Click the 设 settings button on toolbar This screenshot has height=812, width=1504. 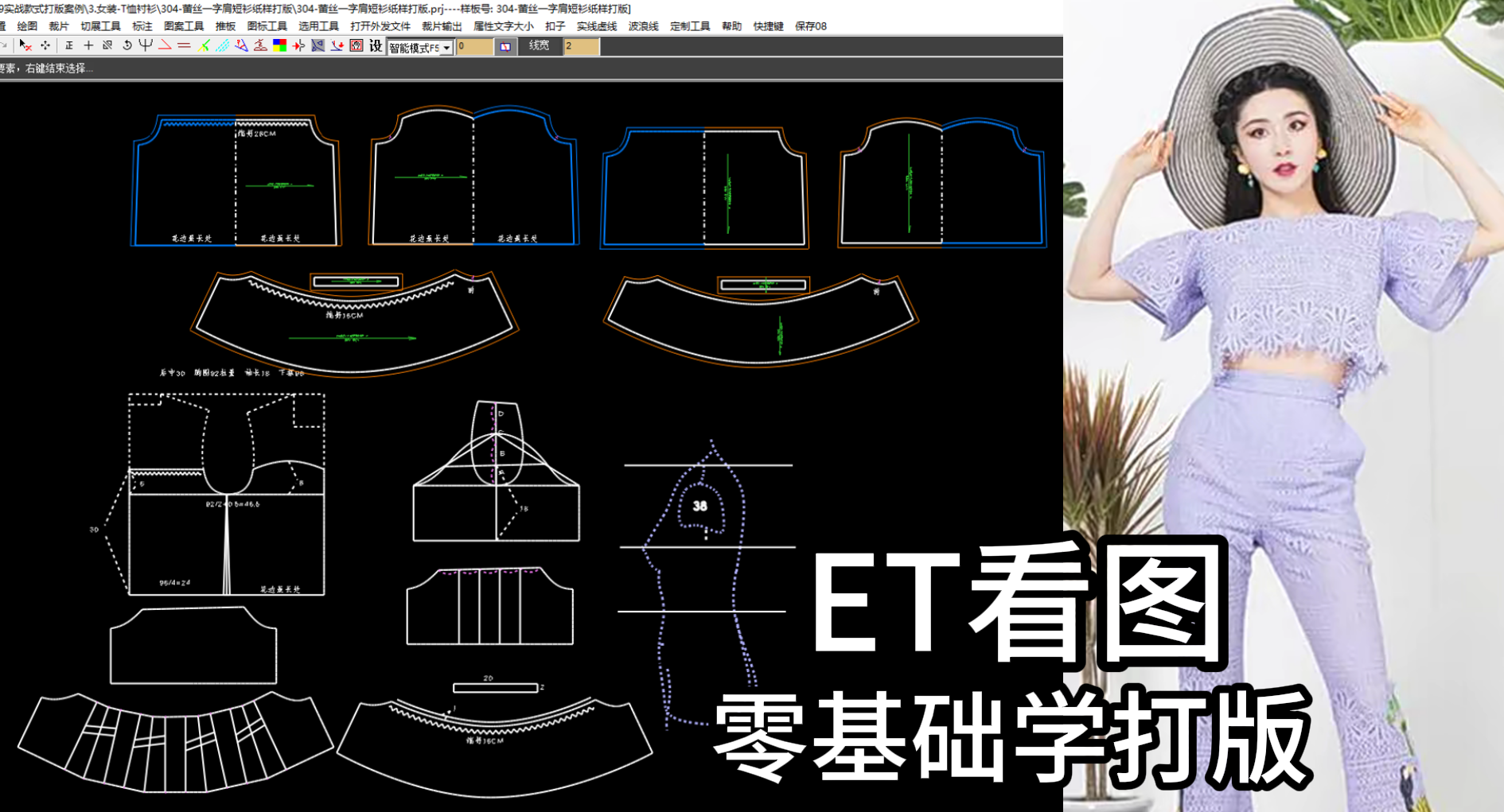point(377,45)
